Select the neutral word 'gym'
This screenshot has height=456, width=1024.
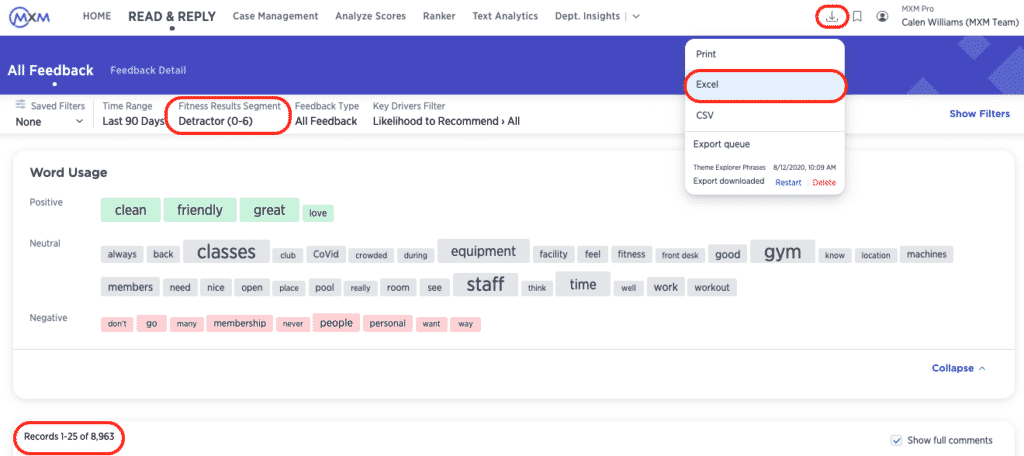coord(782,252)
